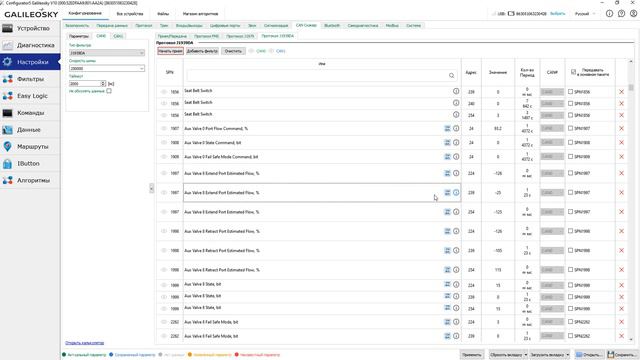Check the SPN1907 box for Port Flow Command

pyautogui.click(x=570, y=129)
